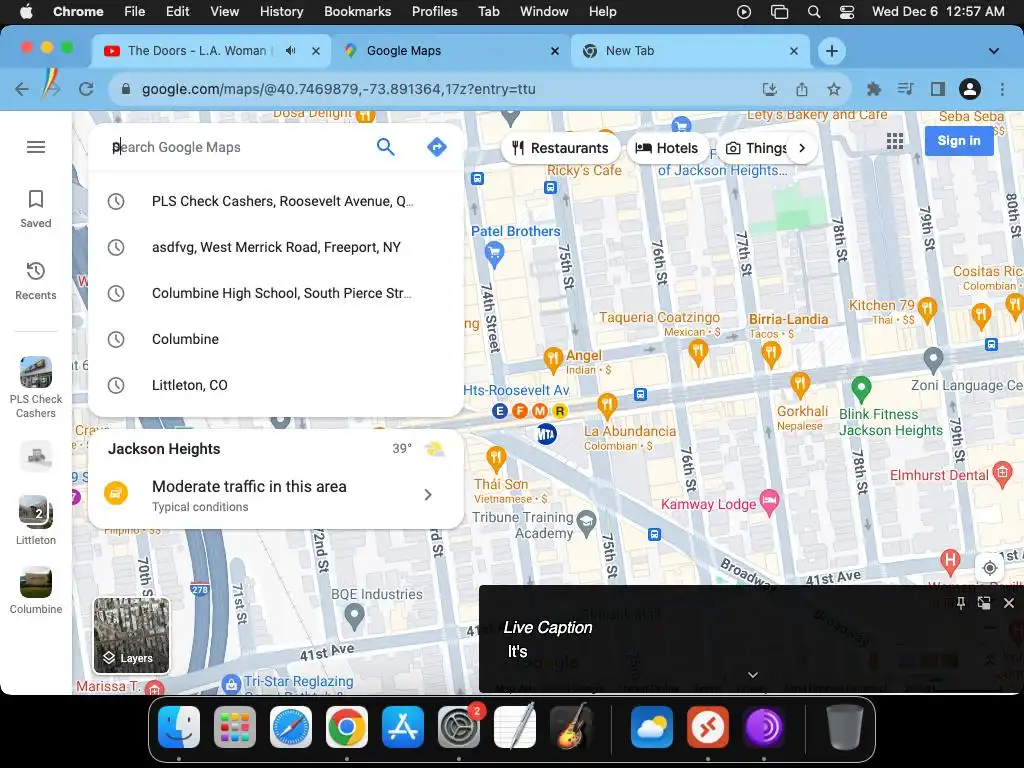Open the Chrome extensions puzzle icon
The width and height of the screenshot is (1024, 768).
(x=873, y=89)
